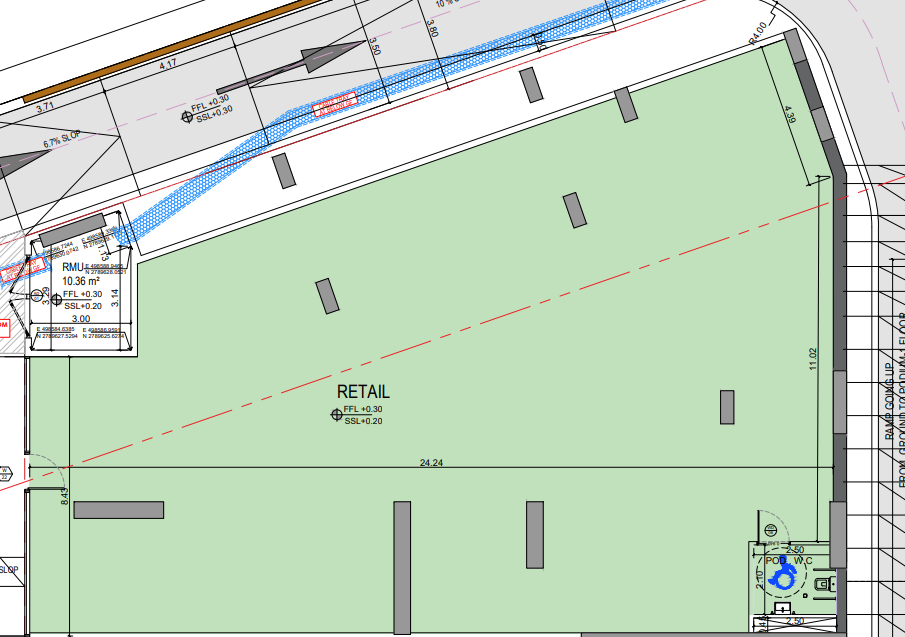Click the washbasin symbol inside POD W.C

[782, 607]
